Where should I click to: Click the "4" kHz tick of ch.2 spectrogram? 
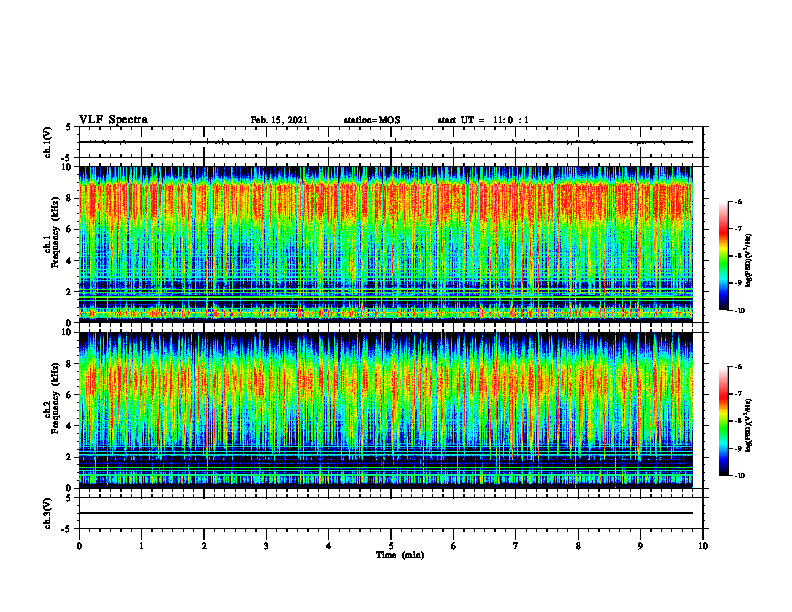pyautogui.click(x=69, y=426)
